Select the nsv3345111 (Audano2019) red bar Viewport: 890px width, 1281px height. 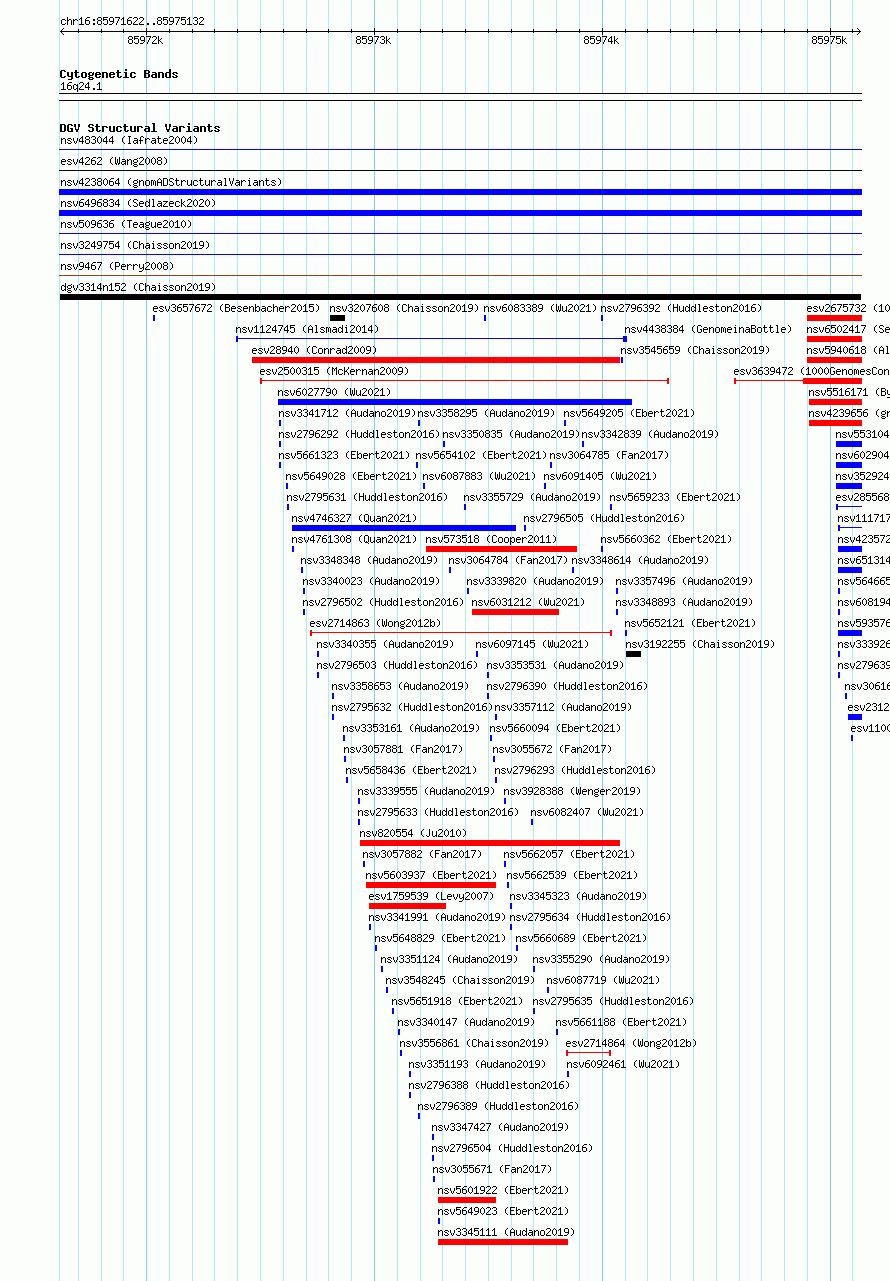pyautogui.click(x=503, y=1242)
